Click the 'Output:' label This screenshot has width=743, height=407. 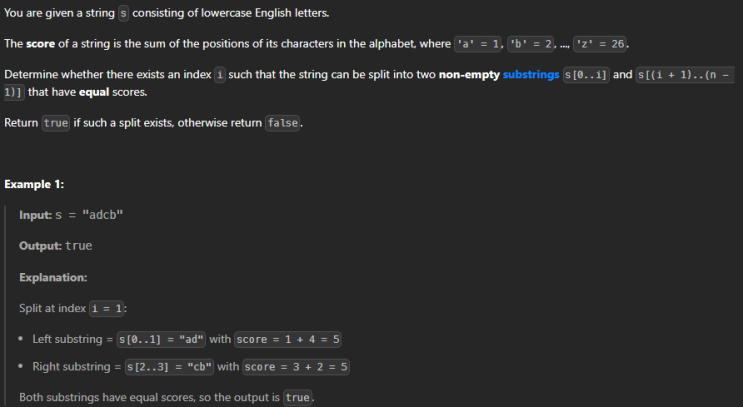pyautogui.click(x=40, y=246)
